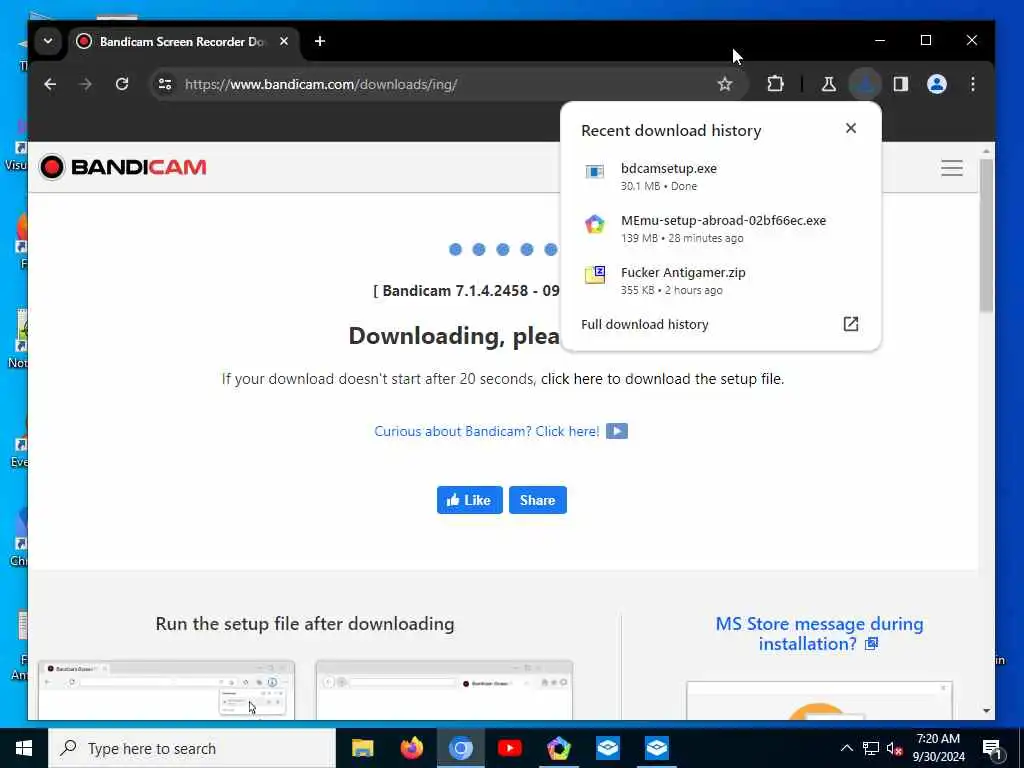The width and height of the screenshot is (1024, 768).
Task: Close the Bandicam tab
Action: coord(284,41)
